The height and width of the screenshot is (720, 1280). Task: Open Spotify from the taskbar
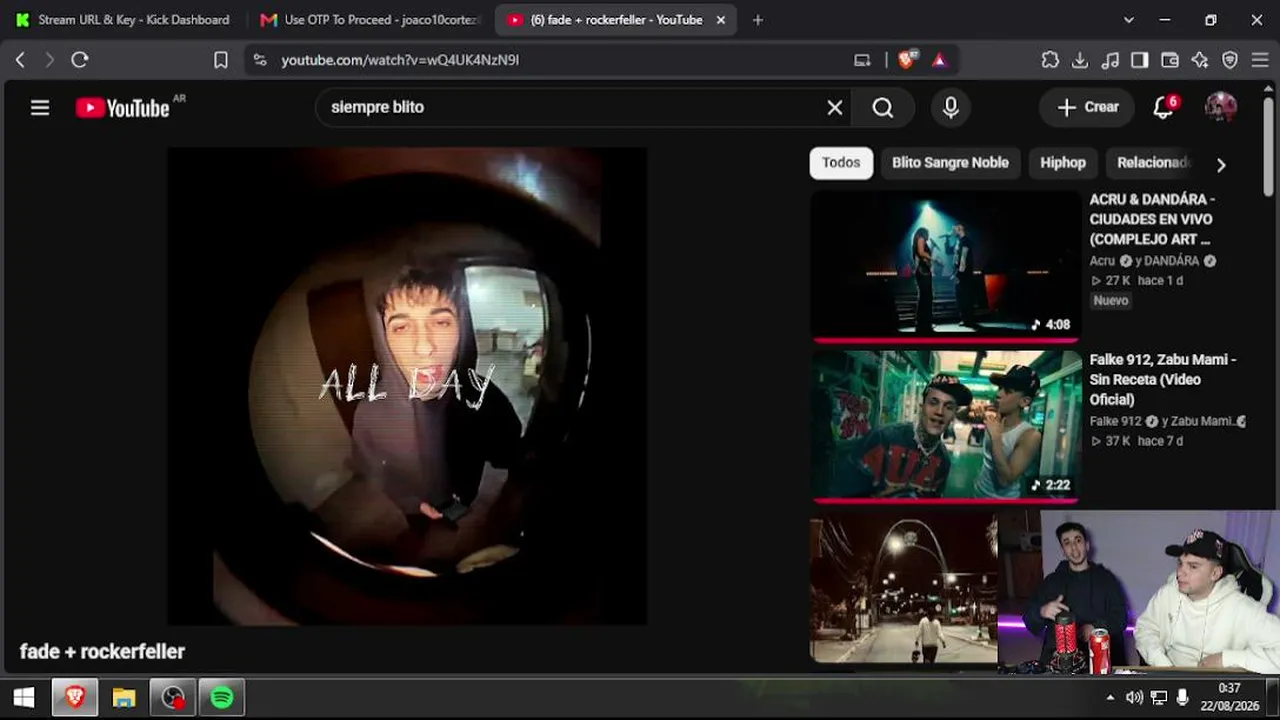[x=222, y=697]
